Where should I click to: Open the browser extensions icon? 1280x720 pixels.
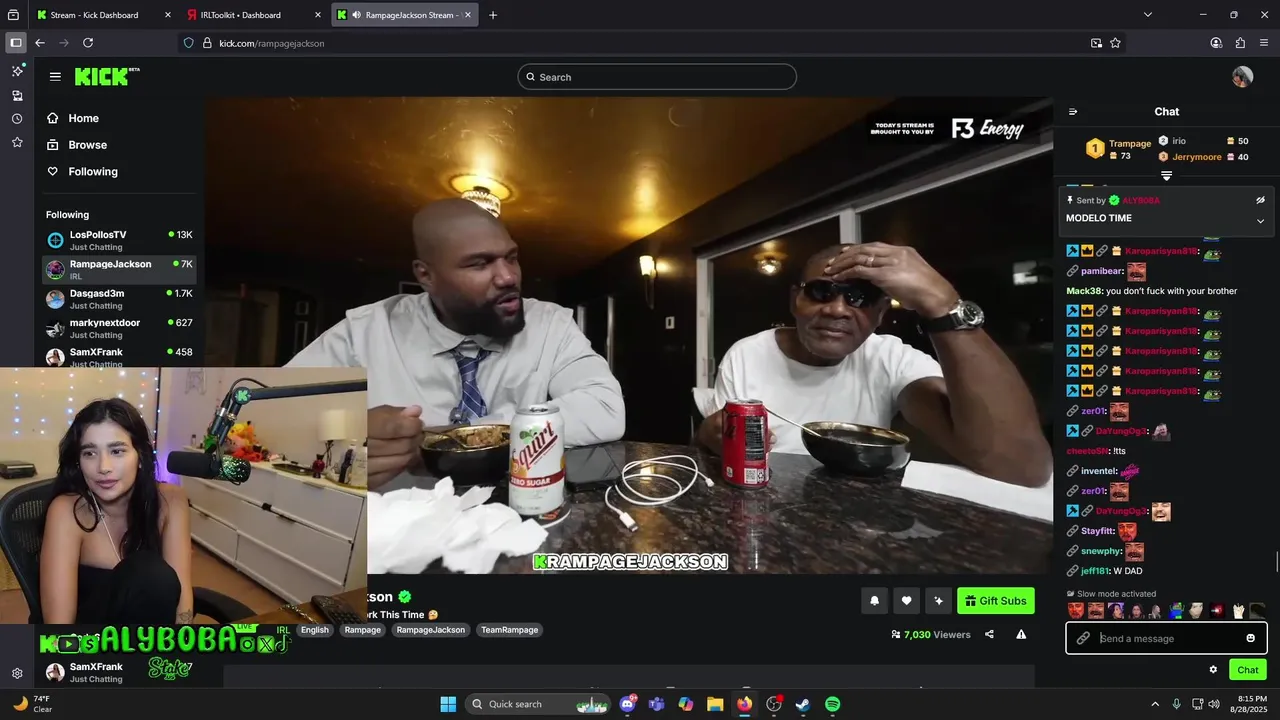pos(1240,43)
